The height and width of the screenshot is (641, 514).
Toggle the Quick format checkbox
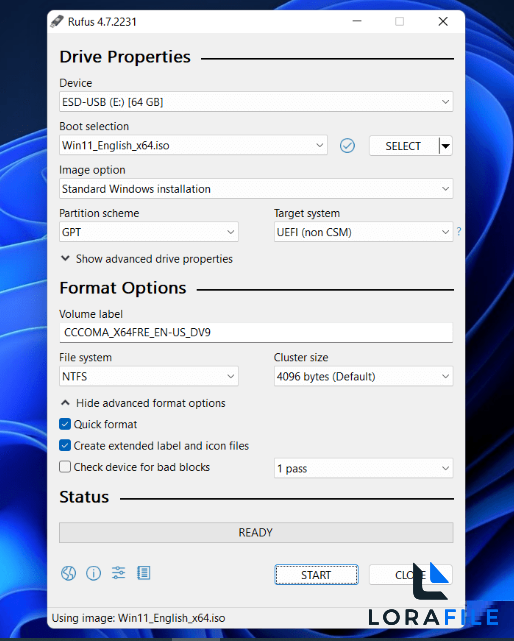tap(65, 424)
